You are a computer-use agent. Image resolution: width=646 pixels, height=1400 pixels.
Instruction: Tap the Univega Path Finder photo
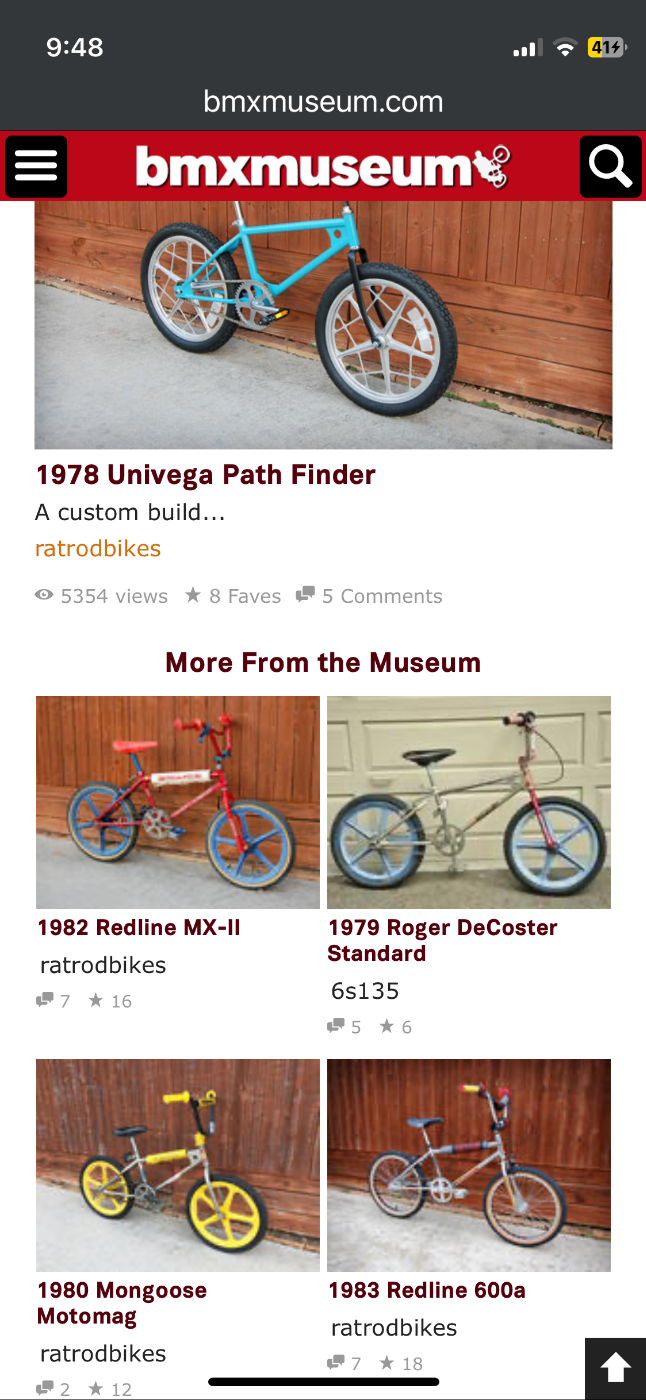[x=323, y=323]
